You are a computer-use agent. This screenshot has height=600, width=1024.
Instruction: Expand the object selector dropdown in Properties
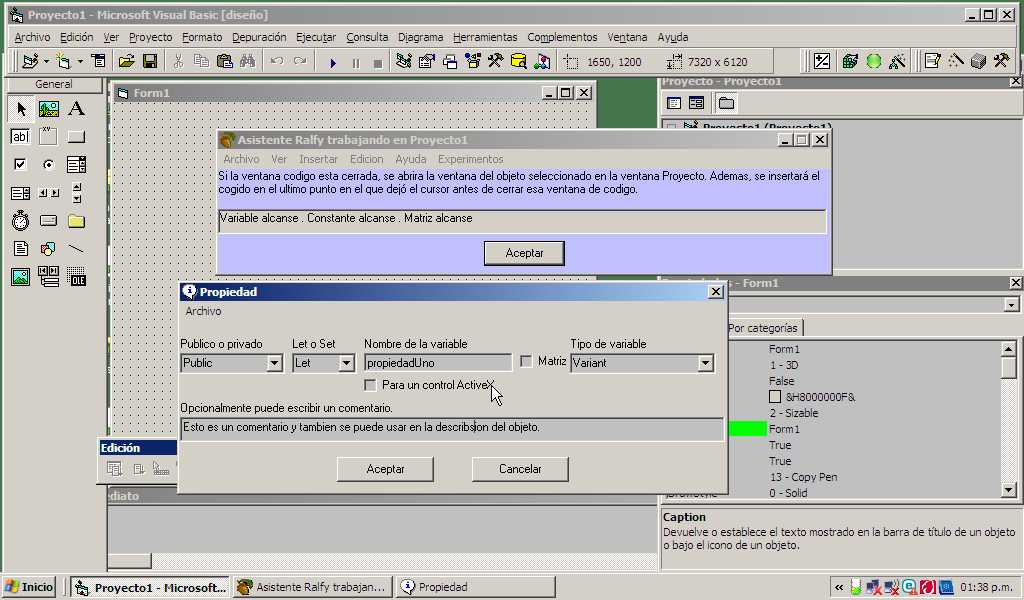[1011, 305]
